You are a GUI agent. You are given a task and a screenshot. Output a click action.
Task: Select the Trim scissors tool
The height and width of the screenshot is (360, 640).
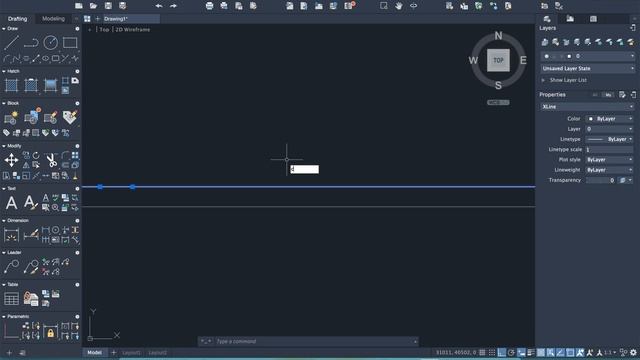pyautogui.click(x=51, y=160)
